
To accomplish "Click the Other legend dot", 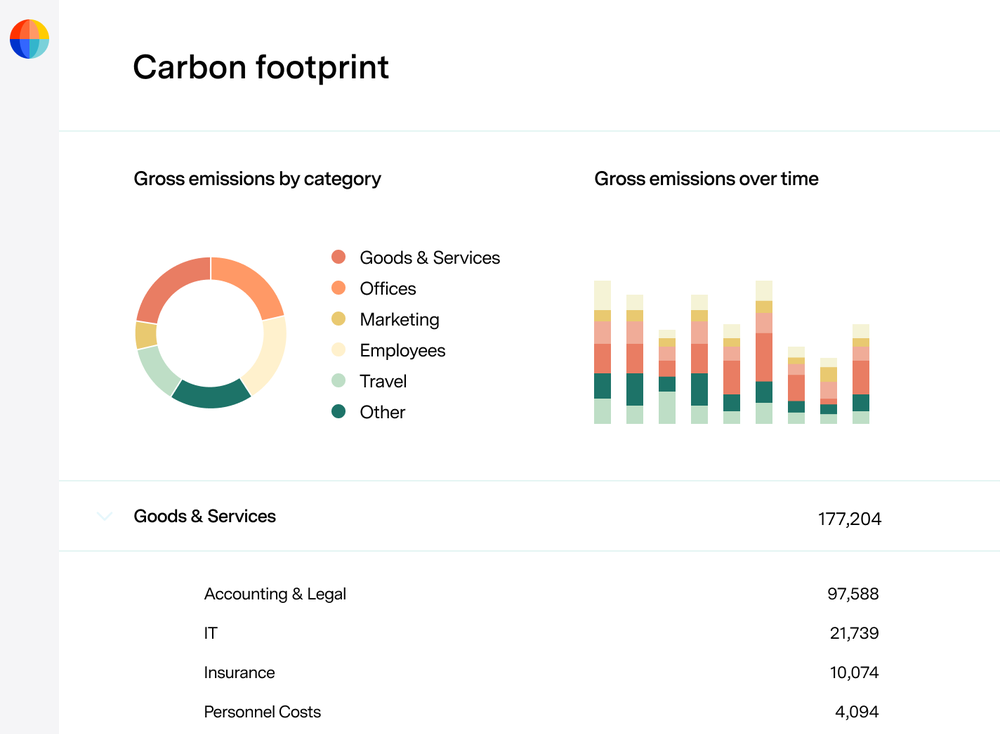I will coord(339,411).
